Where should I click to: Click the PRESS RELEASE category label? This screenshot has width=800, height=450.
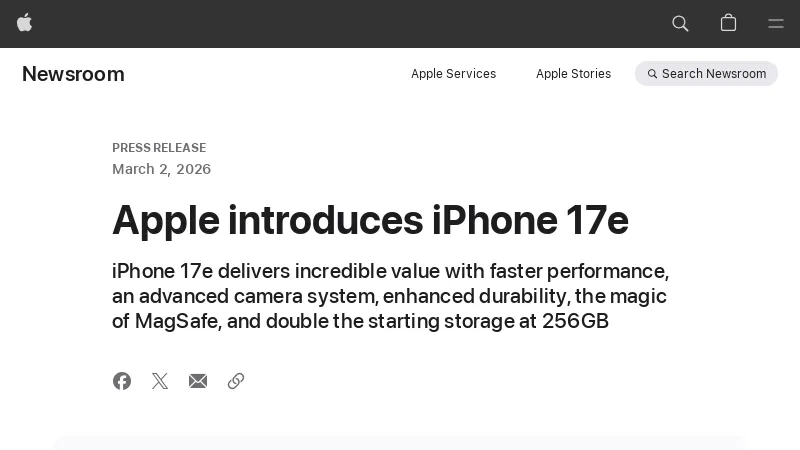click(159, 148)
